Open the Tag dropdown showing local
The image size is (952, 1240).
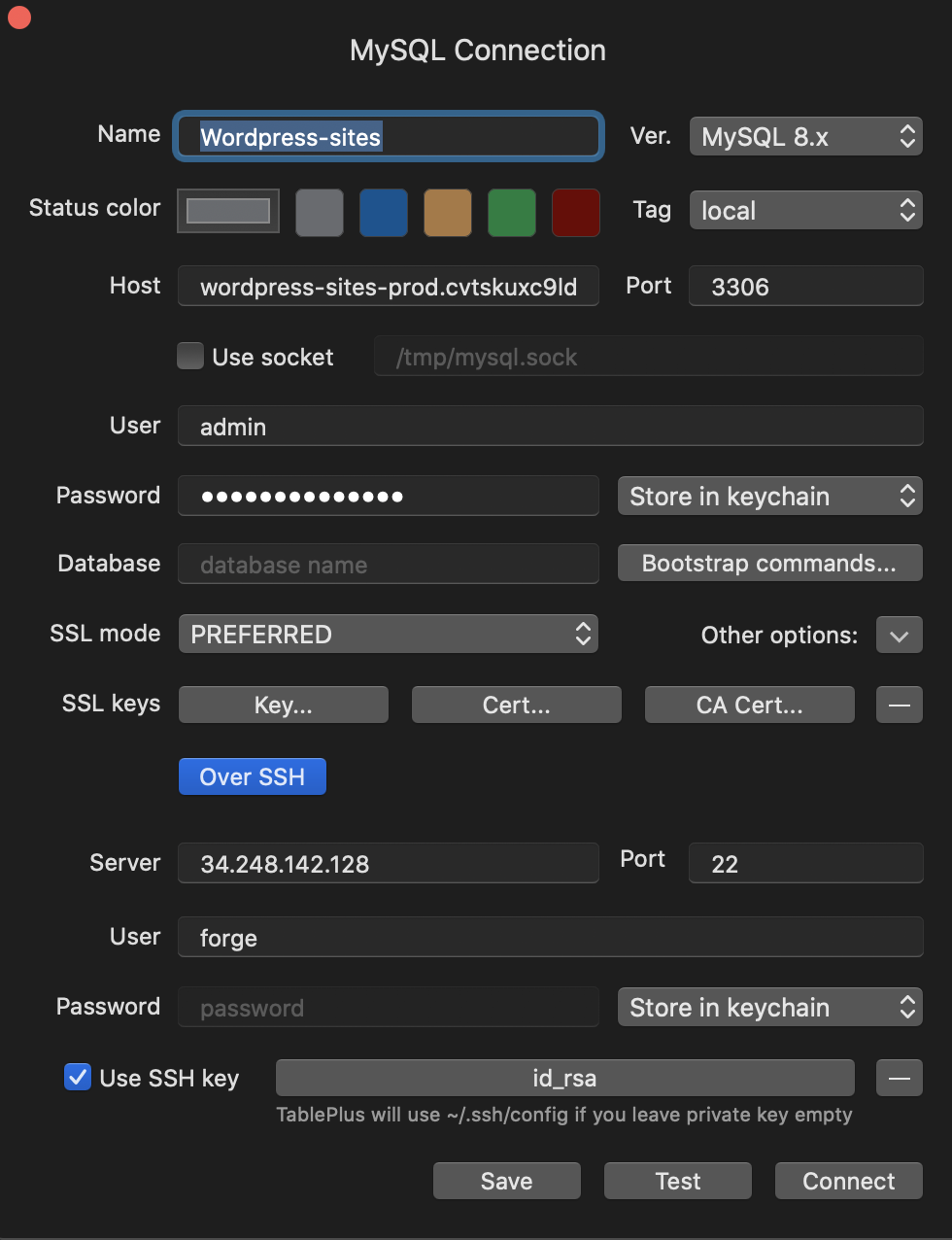coord(805,210)
